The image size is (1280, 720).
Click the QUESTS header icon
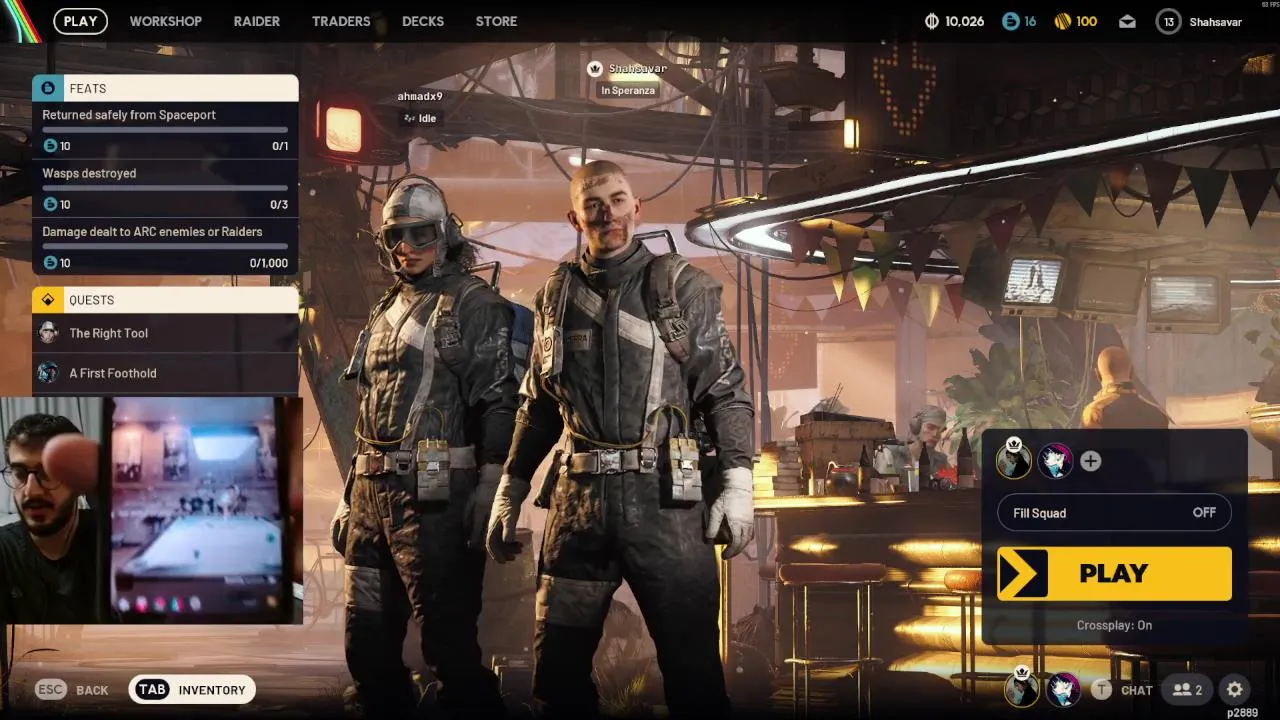click(x=48, y=300)
